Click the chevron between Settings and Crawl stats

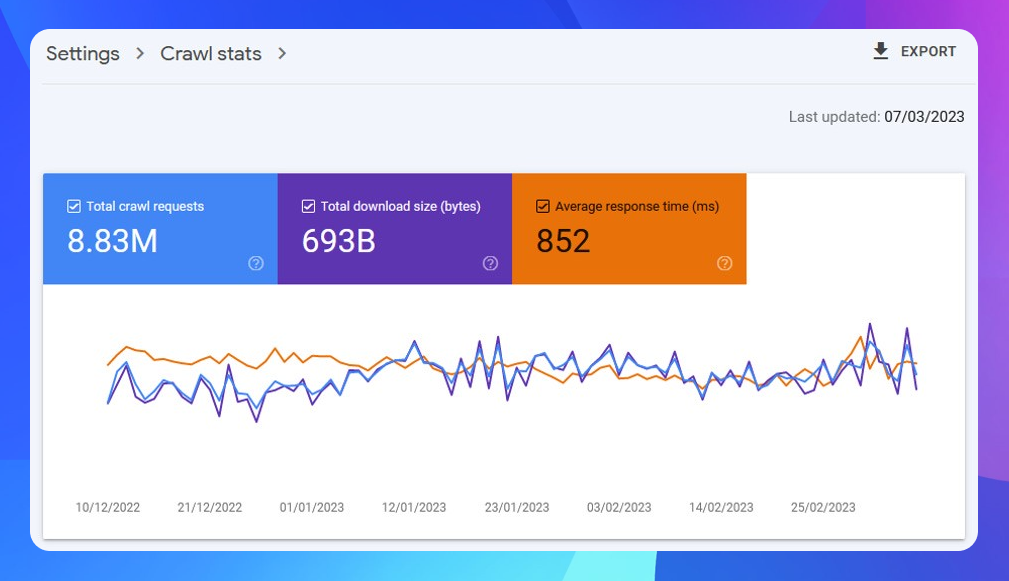(x=140, y=53)
